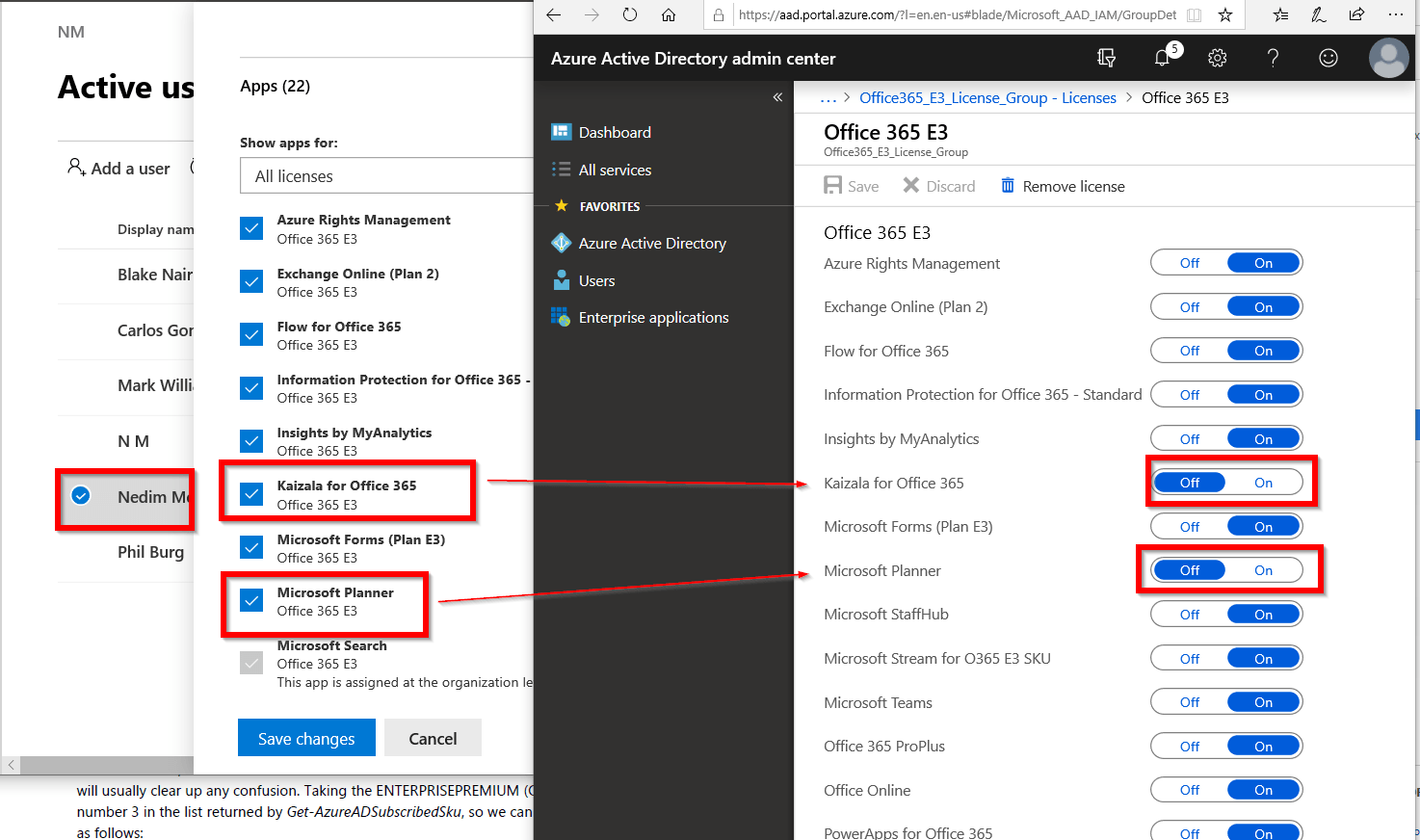1420x840 pixels.
Task: Add page to favorites star icon
Action: [x=1225, y=14]
